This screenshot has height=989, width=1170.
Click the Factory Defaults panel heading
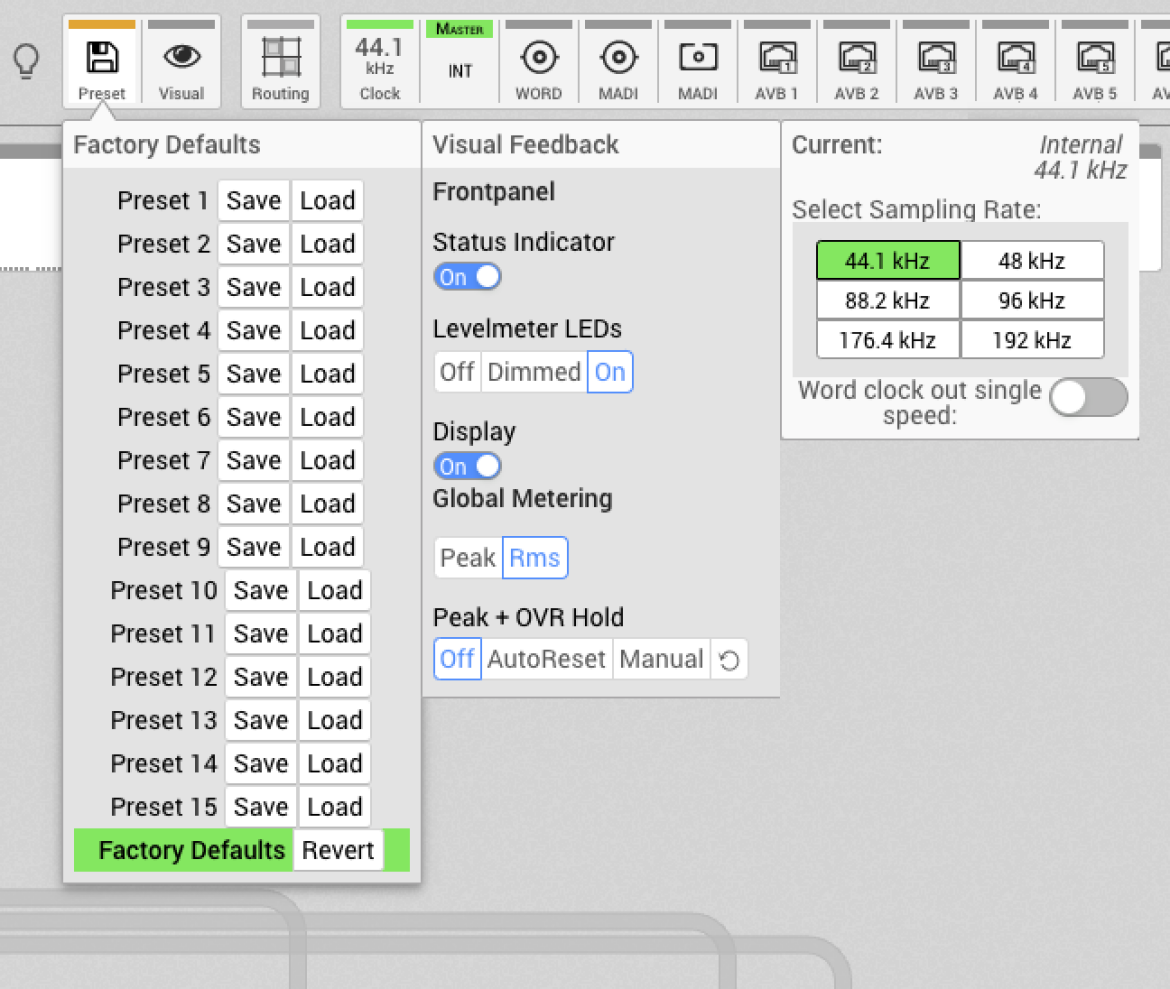coord(167,145)
